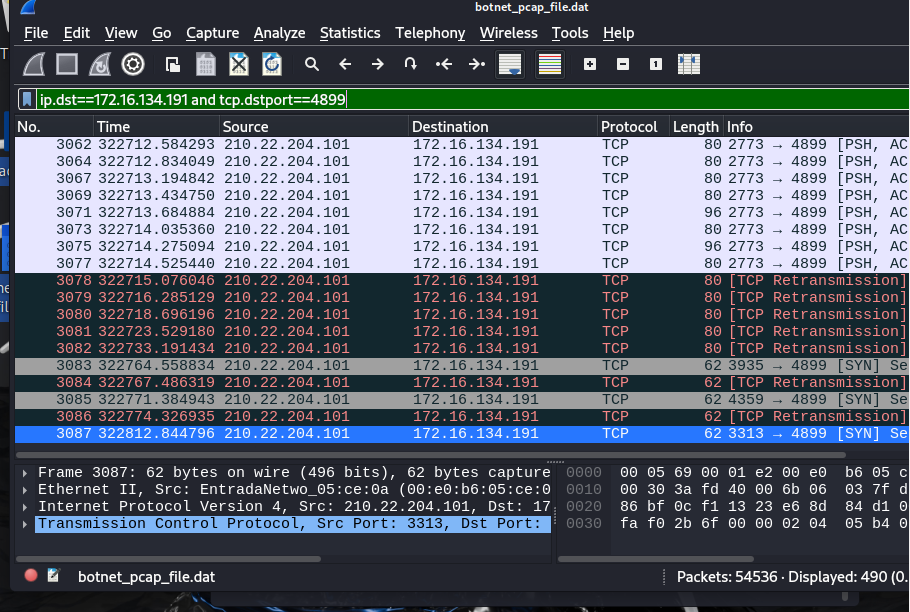
Task: Expand Internet Protocol Version 4 row
Action: (x=26, y=506)
